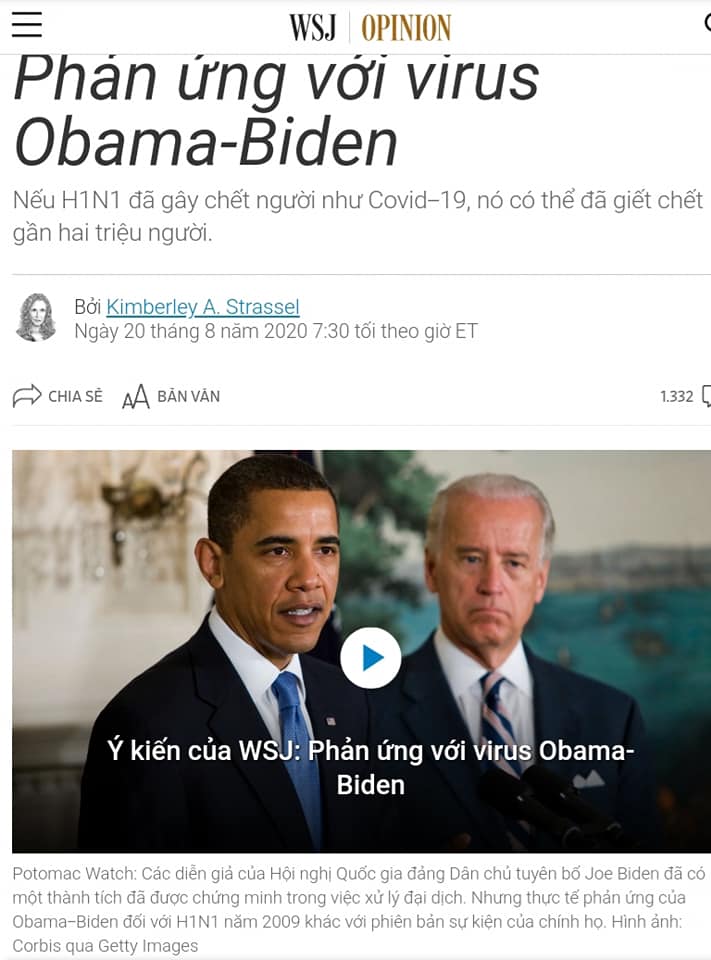The width and height of the screenshot is (711, 960).
Task: Open the OPINION section header link
Action: pos(406,28)
